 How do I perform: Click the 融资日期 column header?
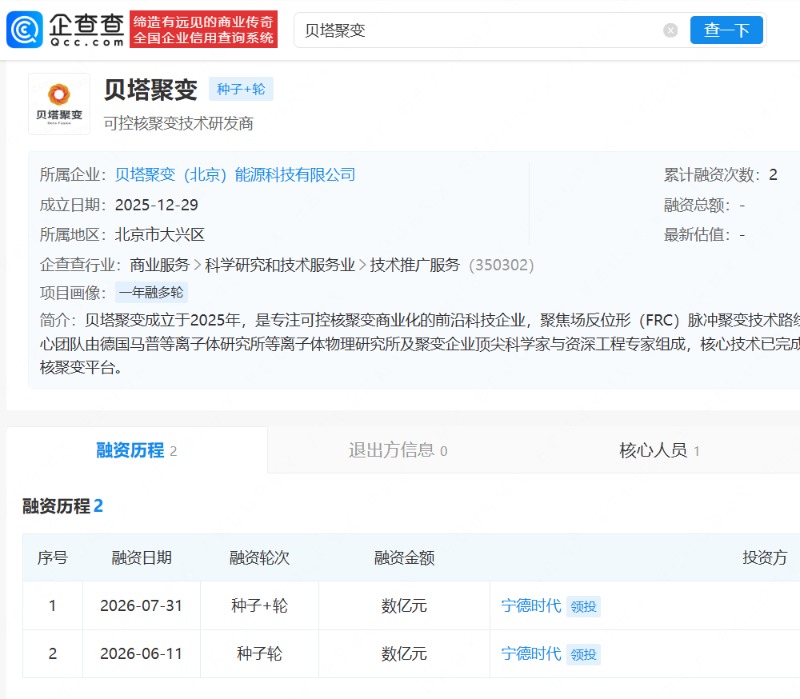(x=141, y=558)
